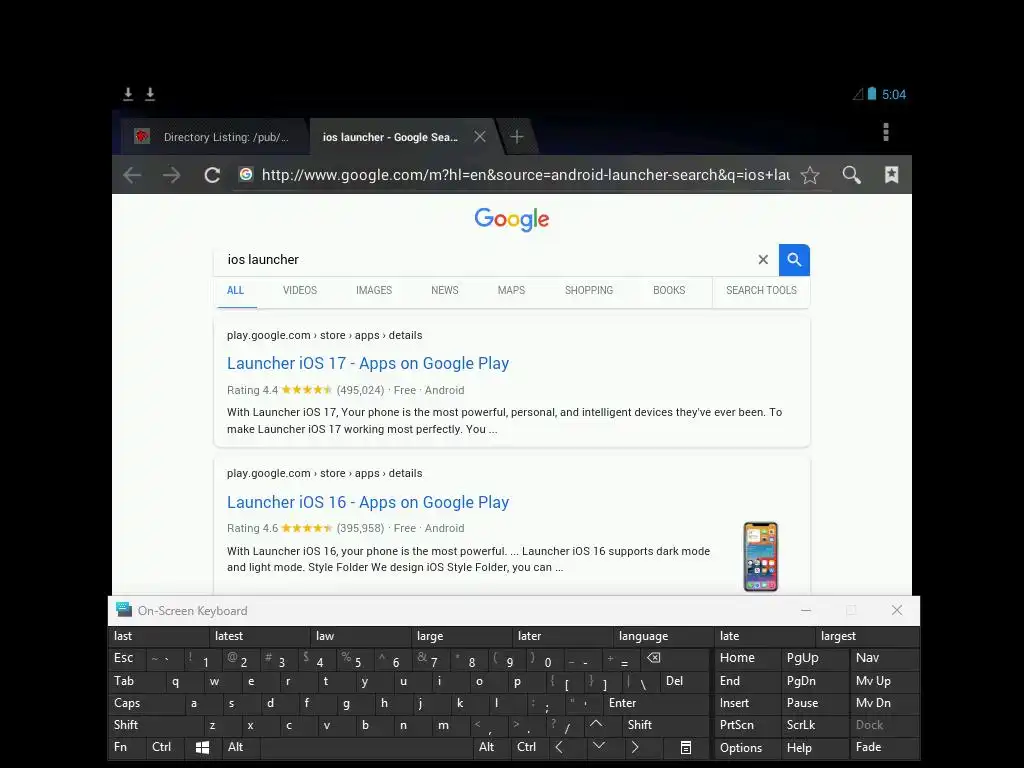
Task: Clear the Google search box text
Action: 763,260
